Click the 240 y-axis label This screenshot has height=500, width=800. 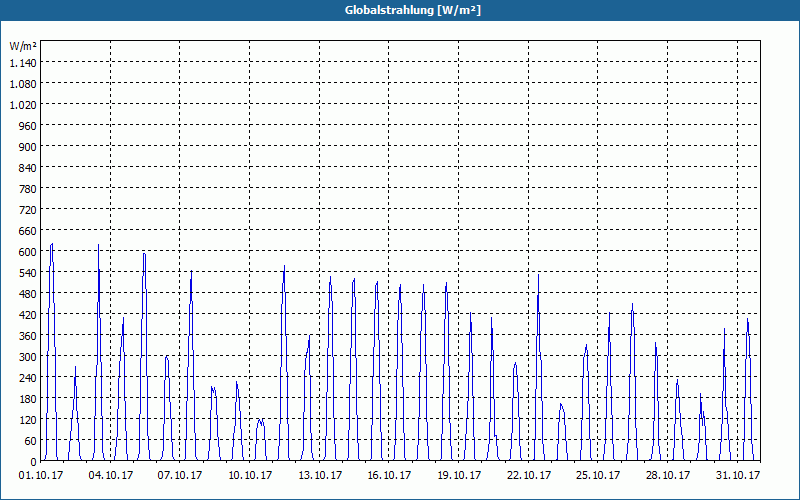coord(28,378)
